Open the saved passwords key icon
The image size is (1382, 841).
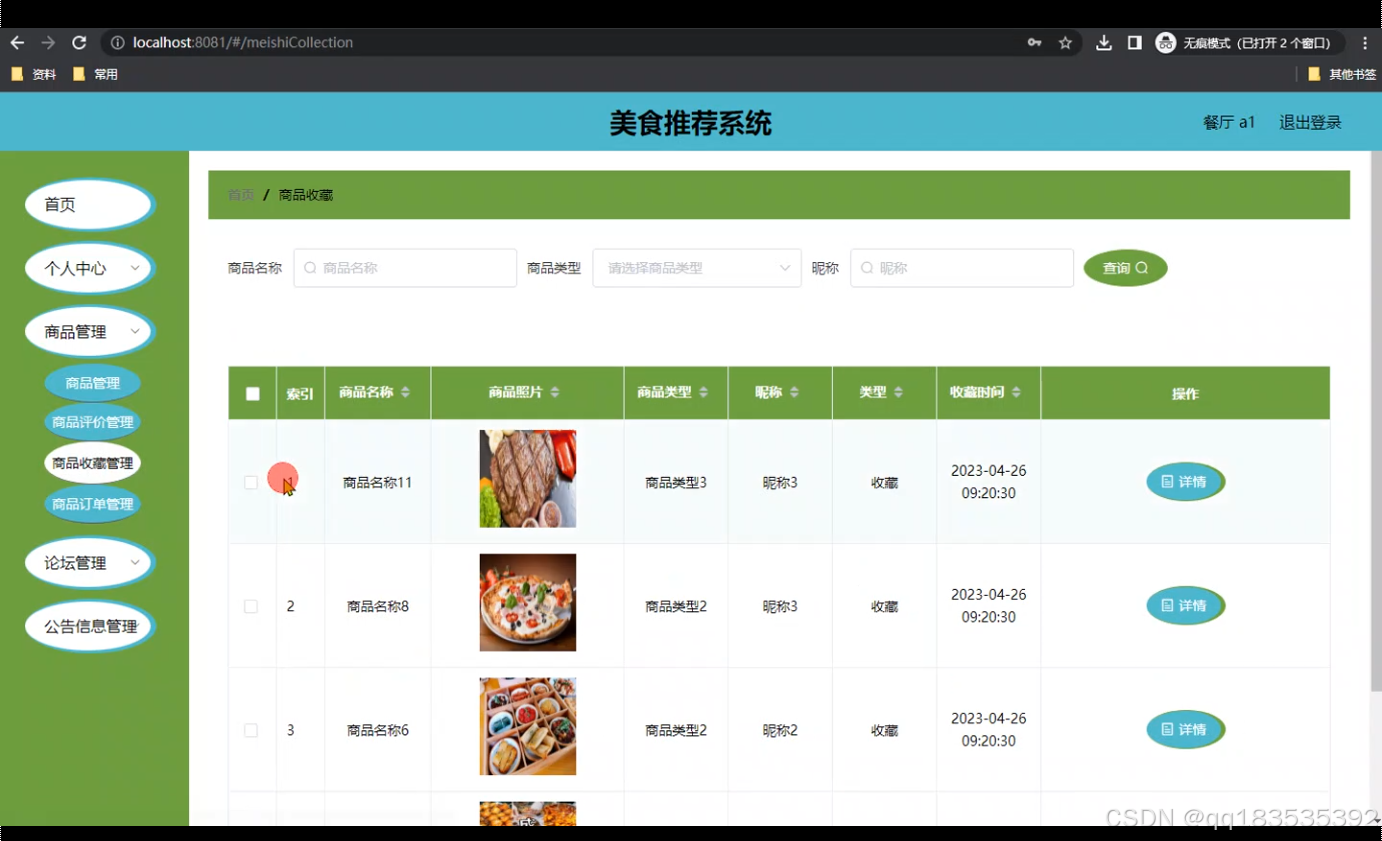click(x=1034, y=43)
